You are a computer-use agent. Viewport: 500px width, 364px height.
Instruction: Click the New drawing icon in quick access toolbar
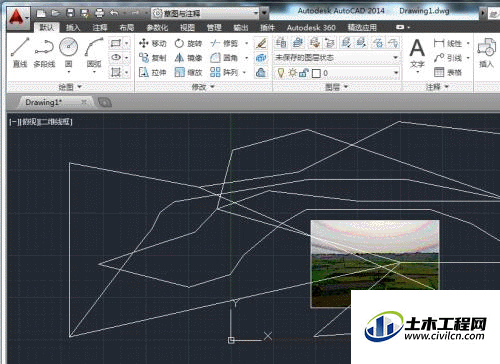[41, 13]
